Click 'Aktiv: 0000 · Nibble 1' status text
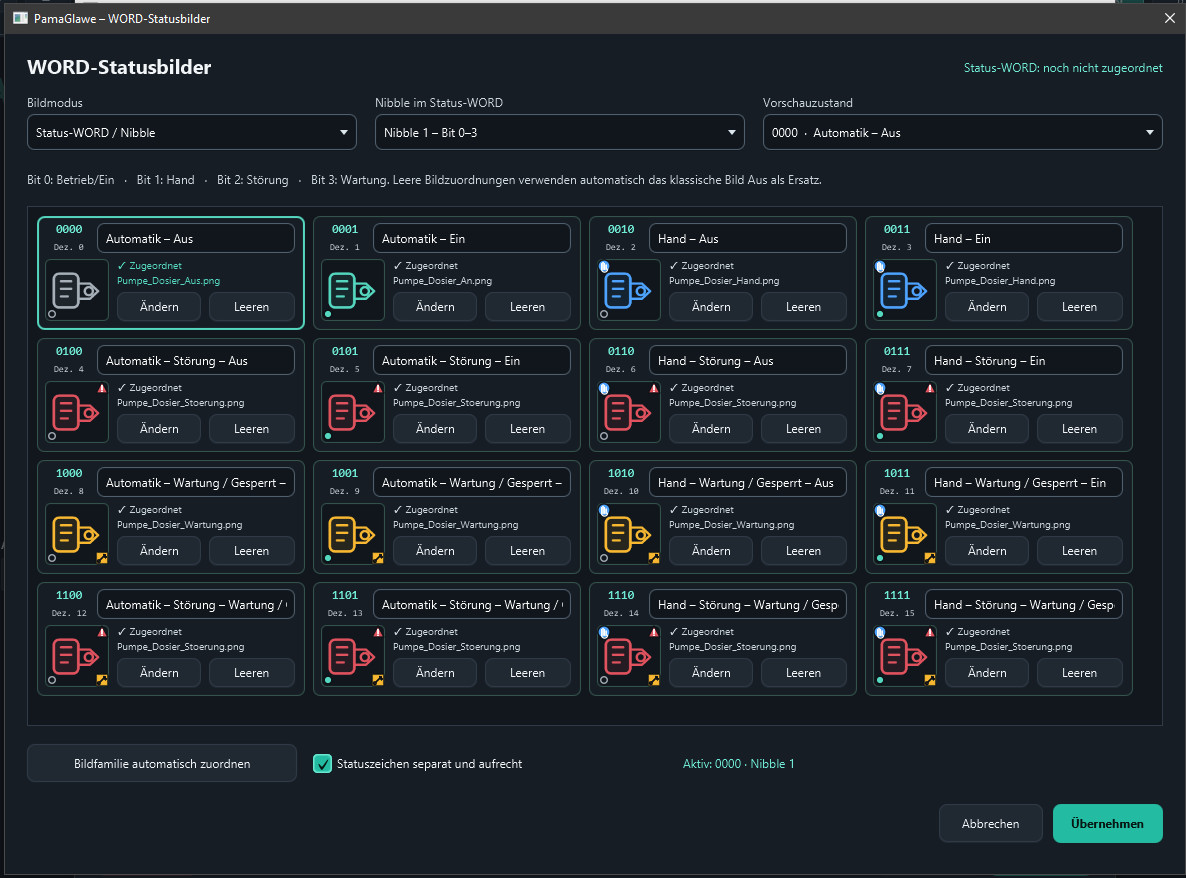Image resolution: width=1186 pixels, height=878 pixels. [738, 764]
